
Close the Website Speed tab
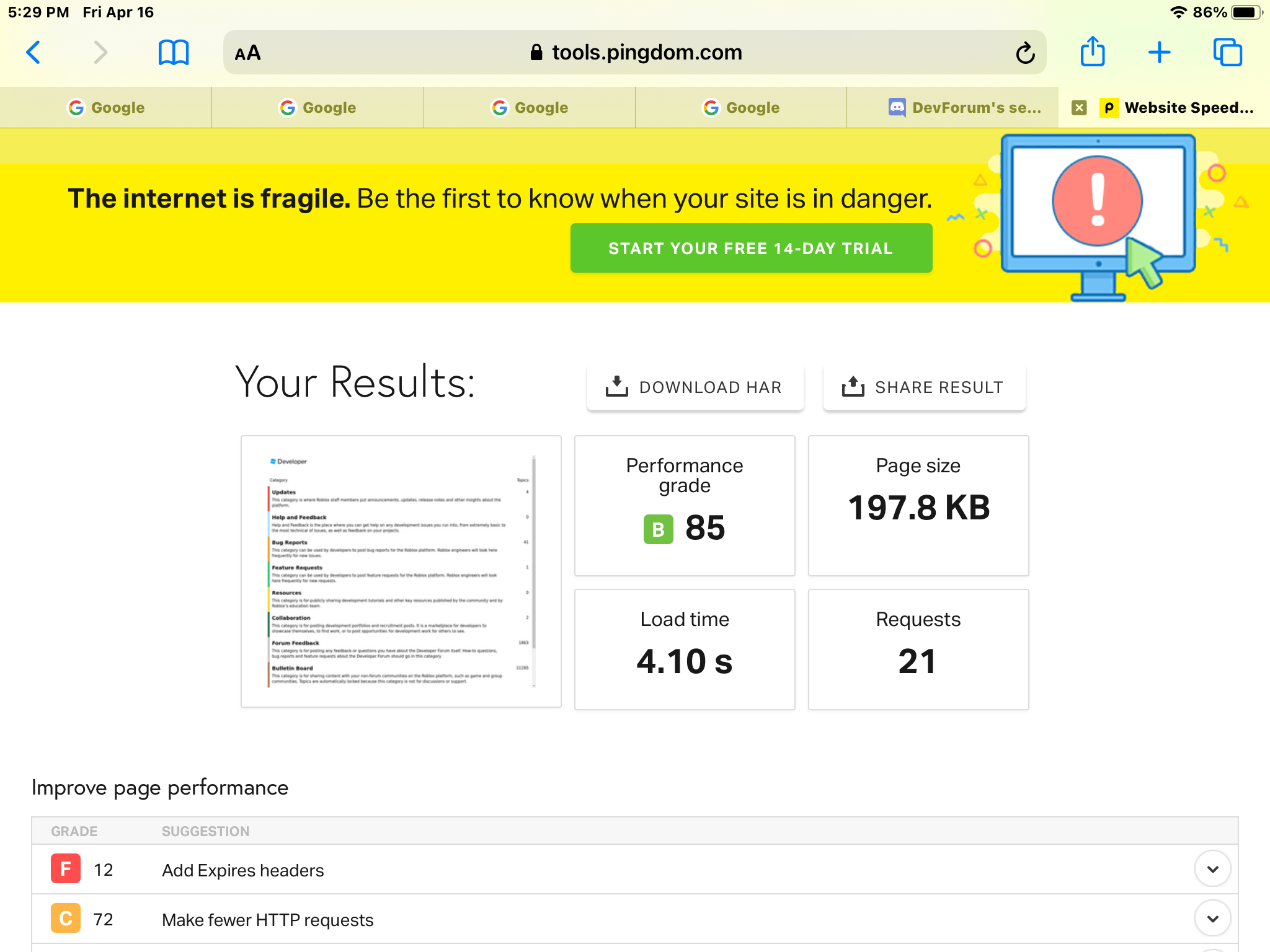coord(1079,108)
